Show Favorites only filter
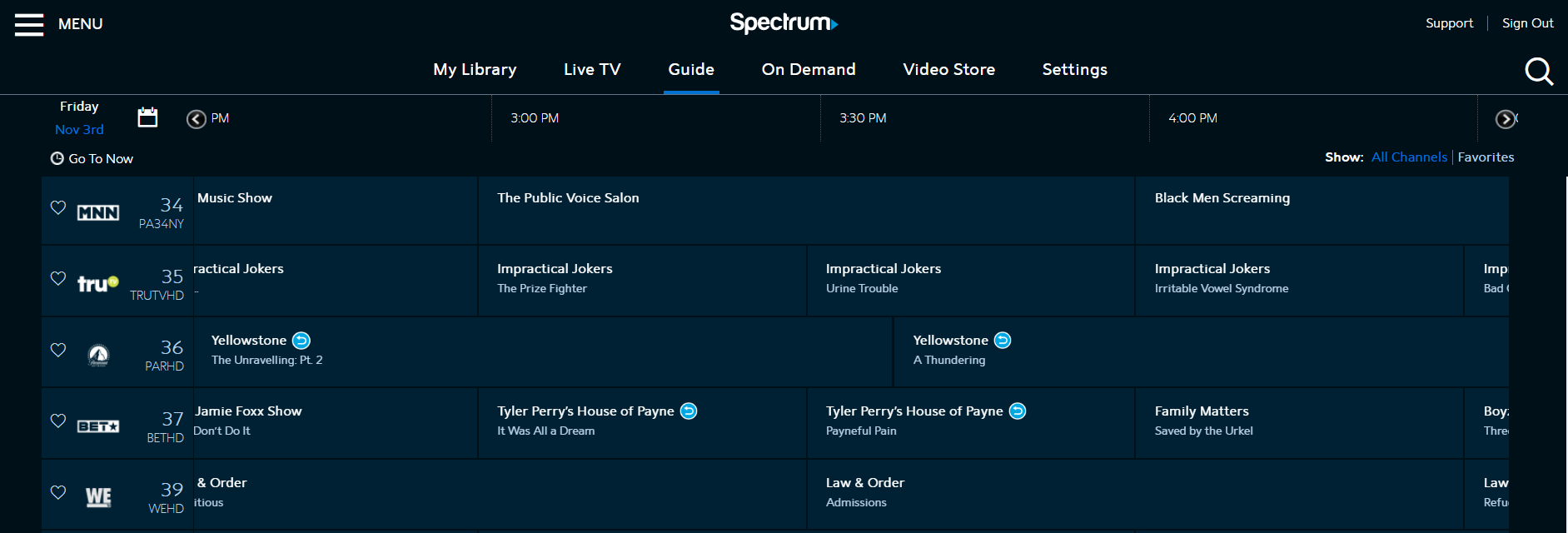Image resolution: width=1568 pixels, height=533 pixels. [x=1486, y=157]
